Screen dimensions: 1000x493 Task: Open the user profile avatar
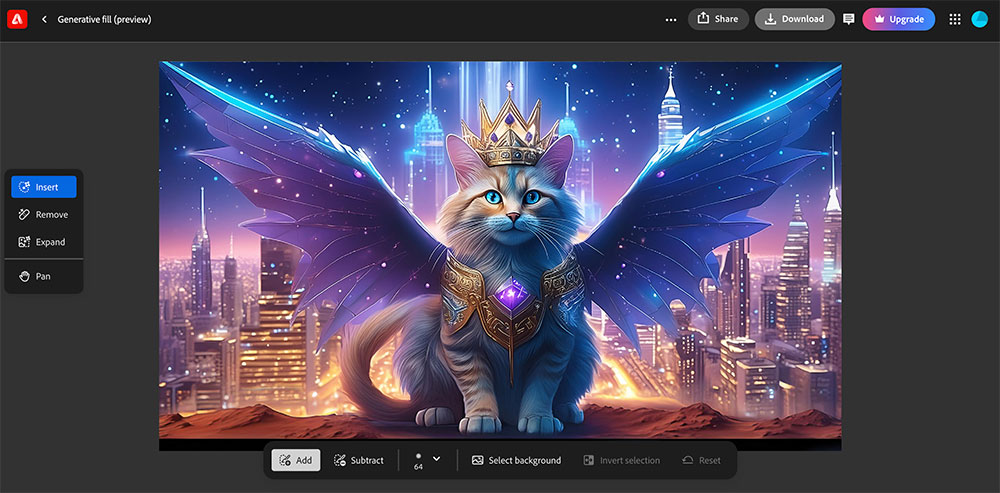pos(980,19)
